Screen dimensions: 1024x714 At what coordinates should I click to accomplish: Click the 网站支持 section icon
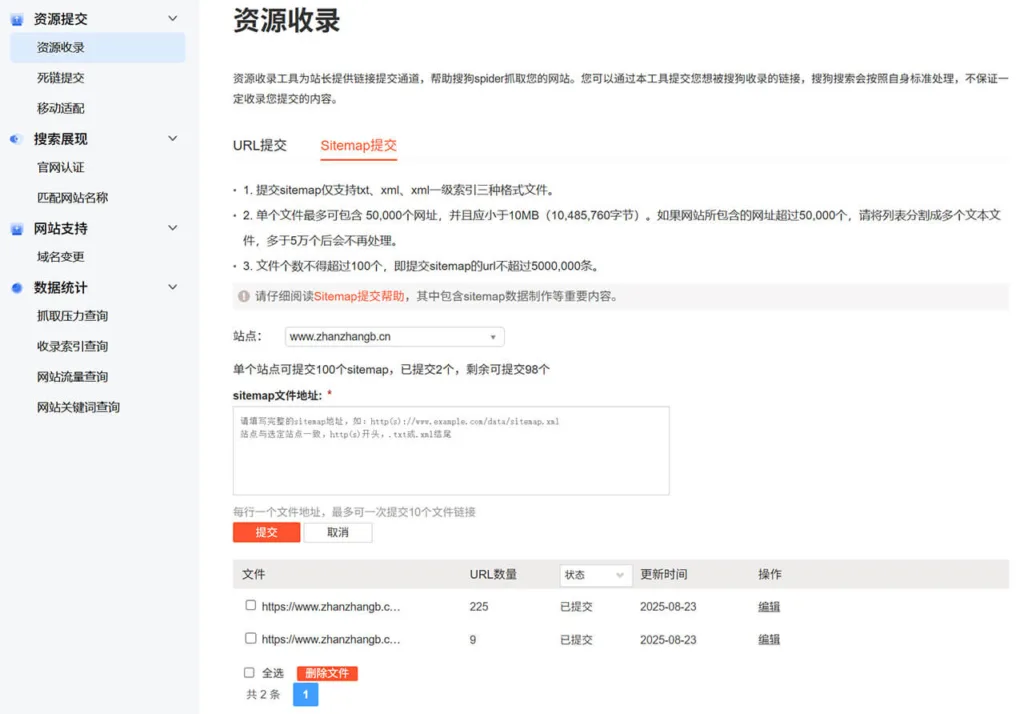point(16,229)
